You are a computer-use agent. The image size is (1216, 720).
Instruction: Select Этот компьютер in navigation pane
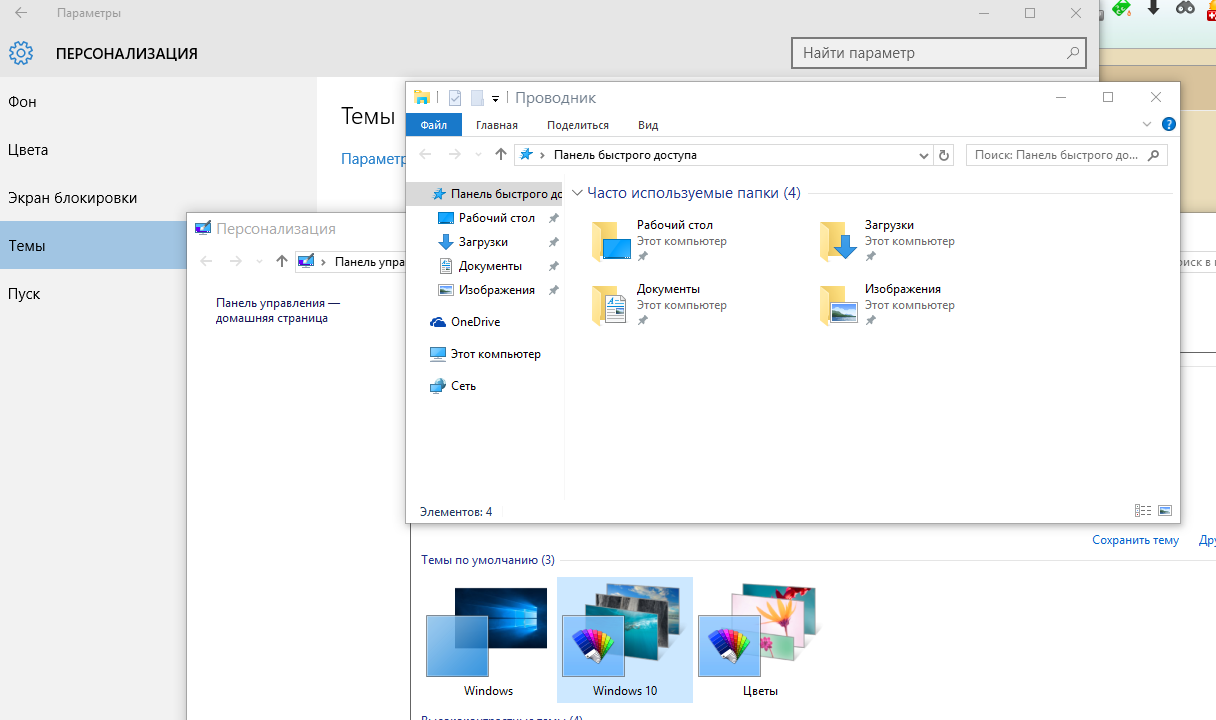point(485,354)
